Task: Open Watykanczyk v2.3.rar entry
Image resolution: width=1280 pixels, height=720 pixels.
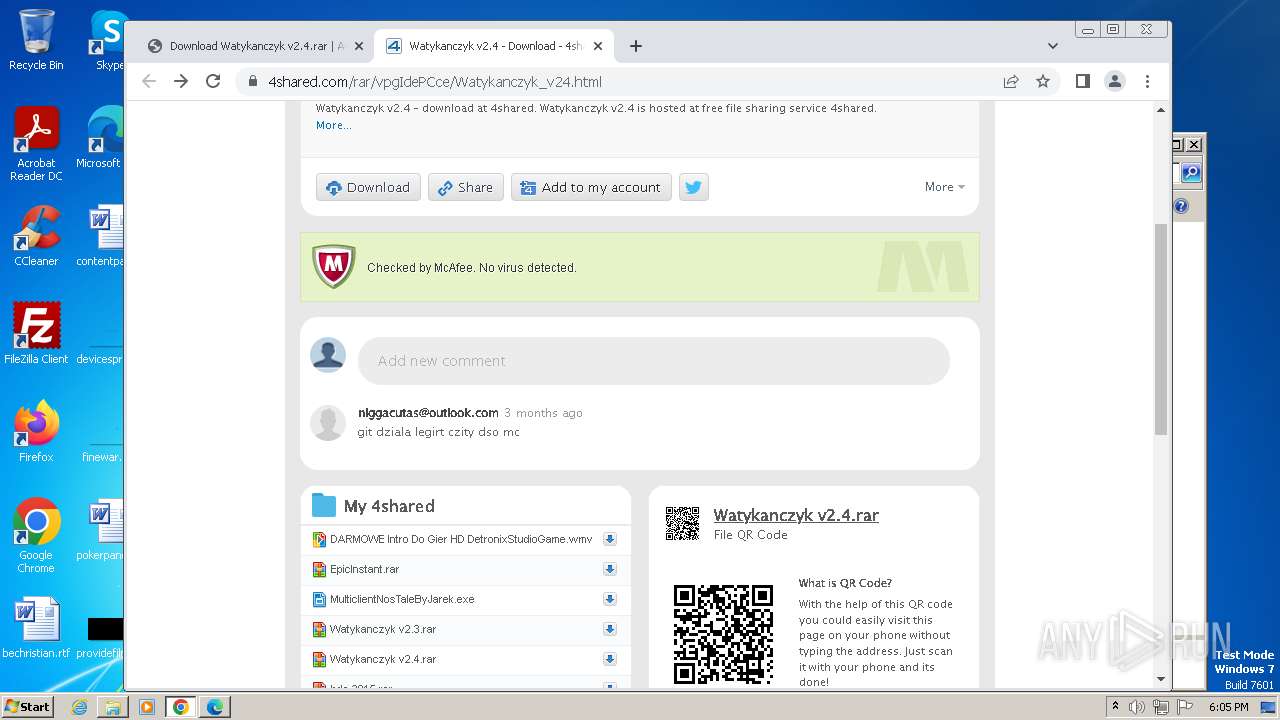Action: click(383, 629)
